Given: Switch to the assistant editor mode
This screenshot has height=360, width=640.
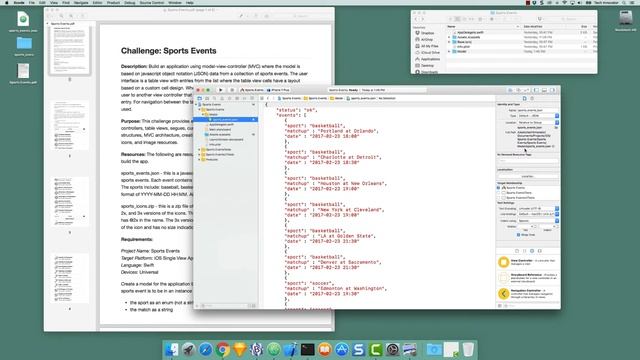Looking at the screenshot, I should [518, 90].
